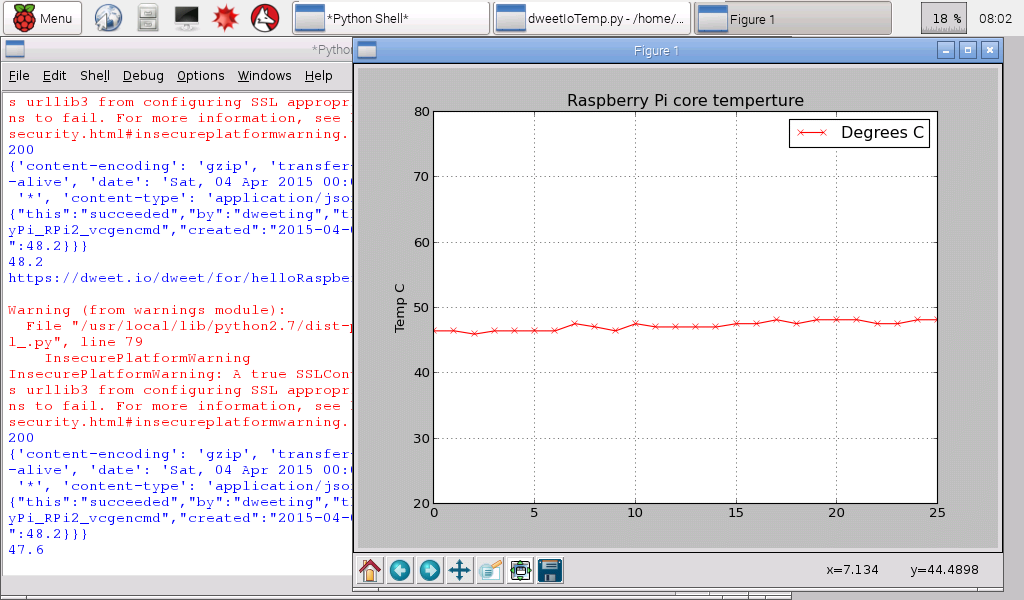
Task: Go back to previous view arrow icon
Action: (400, 570)
